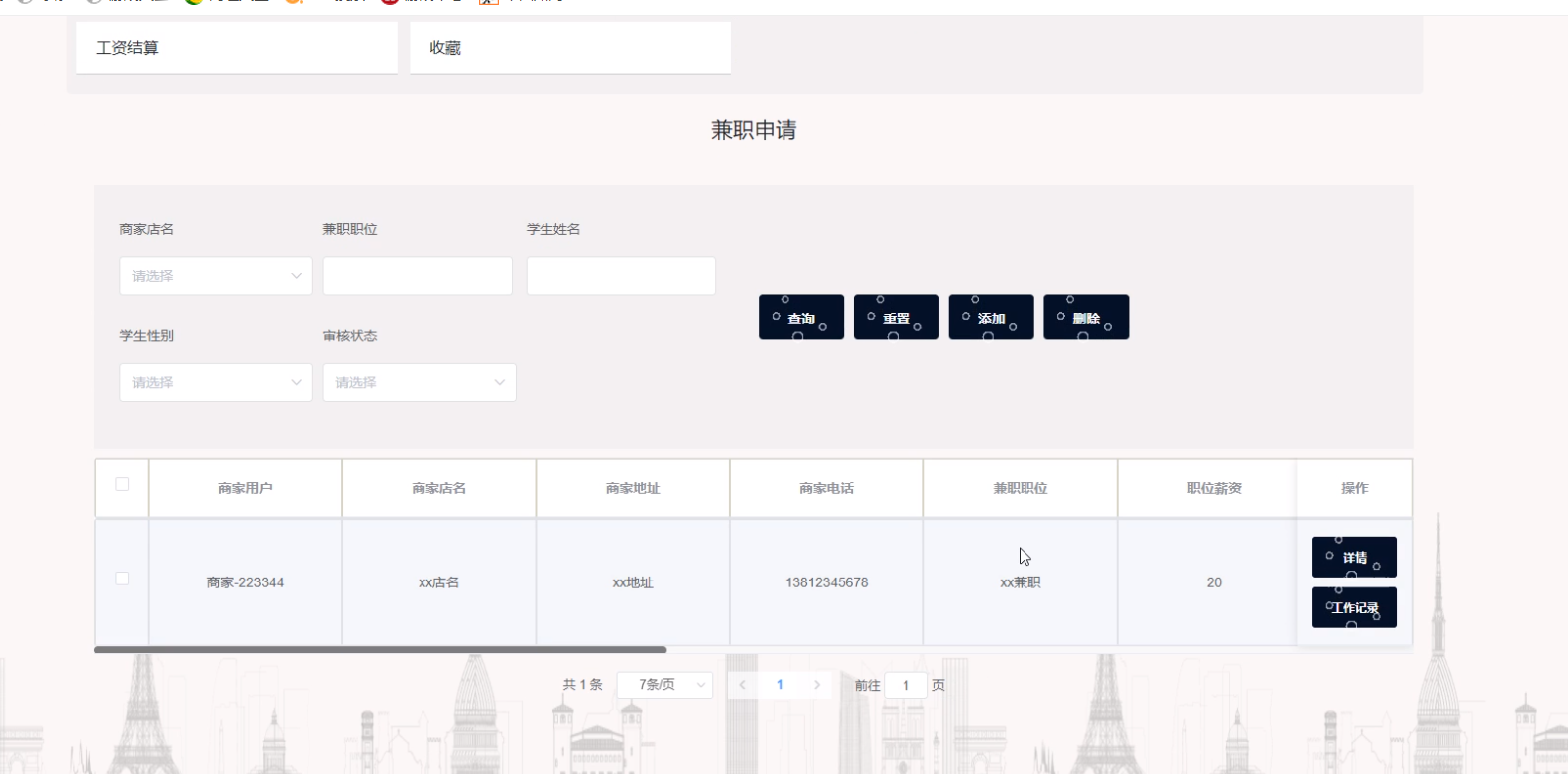Click the 商家用户 column header
The image size is (1568, 774).
[245, 488]
